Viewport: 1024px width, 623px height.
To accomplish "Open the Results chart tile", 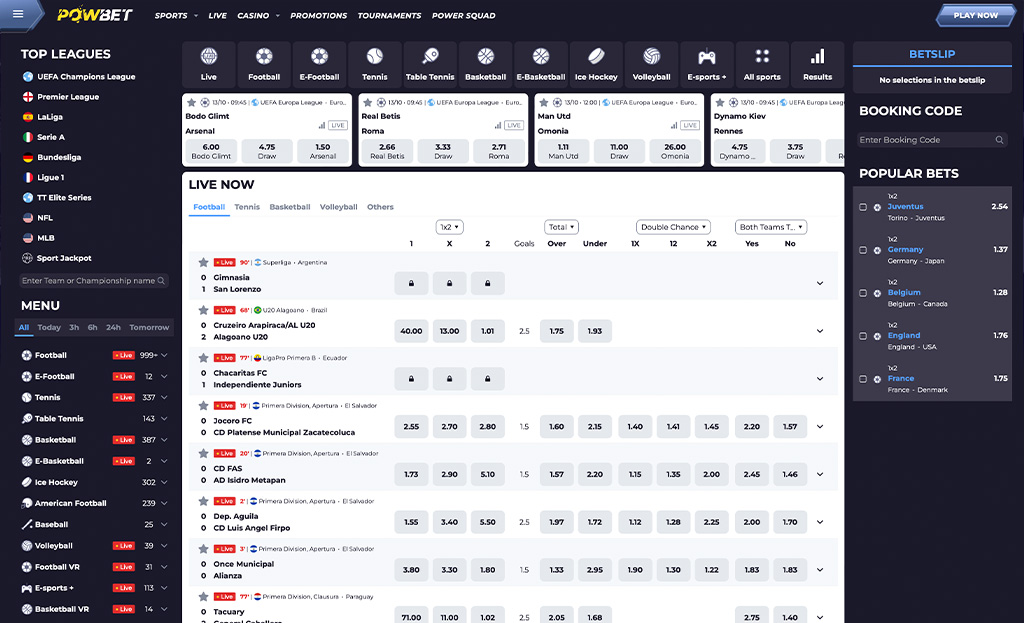I will point(818,65).
